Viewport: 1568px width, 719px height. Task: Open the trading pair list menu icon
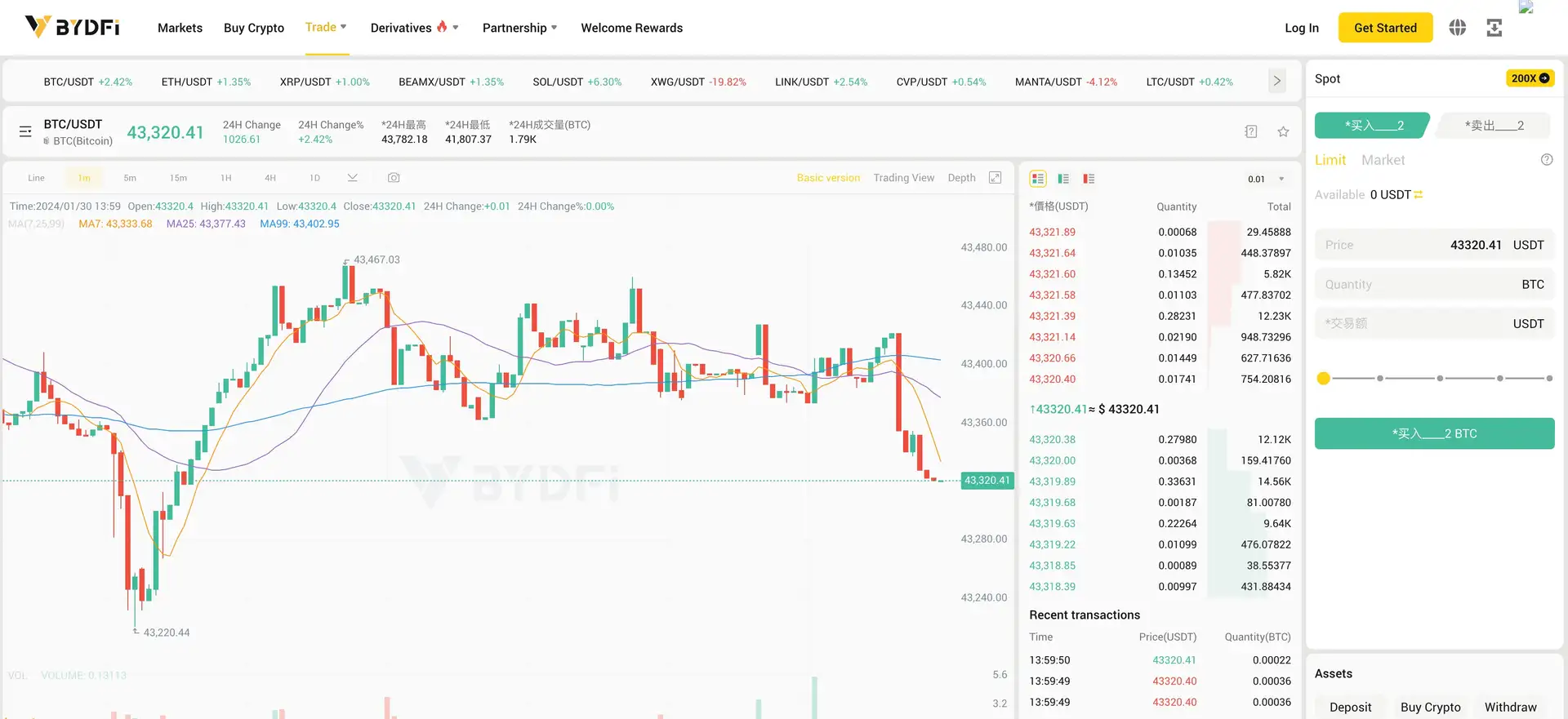coord(25,131)
